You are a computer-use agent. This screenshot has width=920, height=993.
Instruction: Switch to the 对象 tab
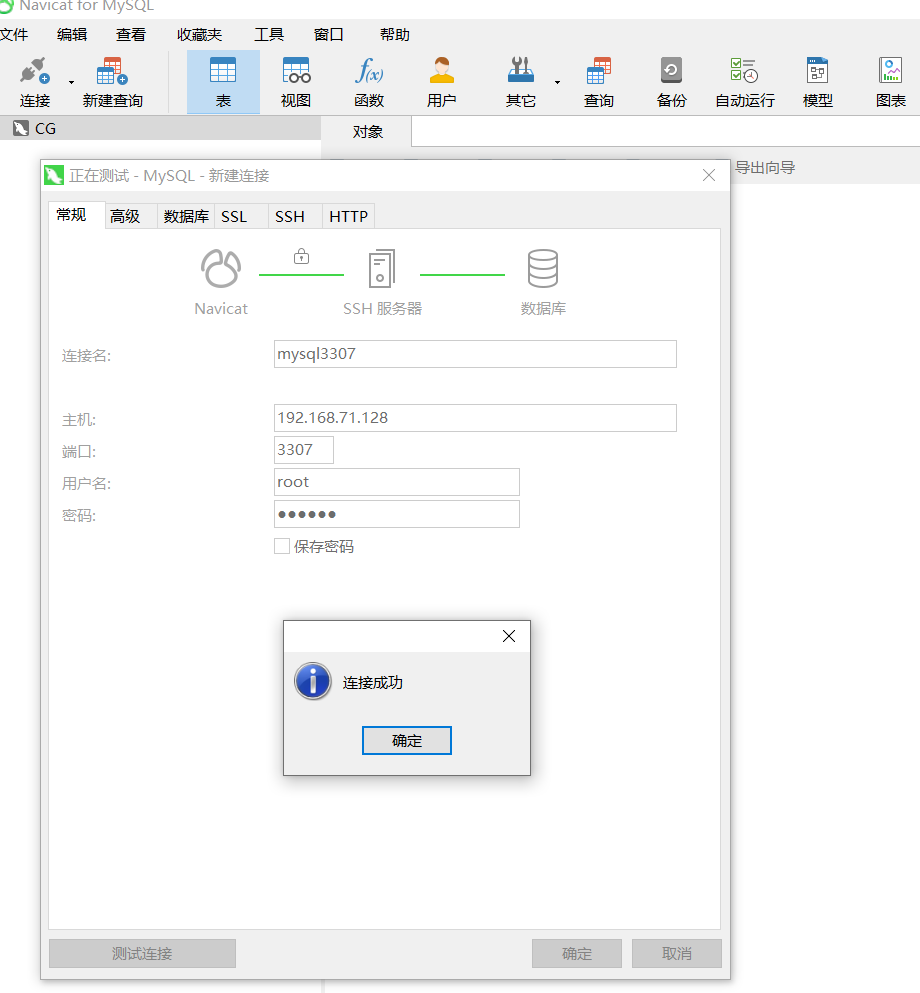(367, 132)
